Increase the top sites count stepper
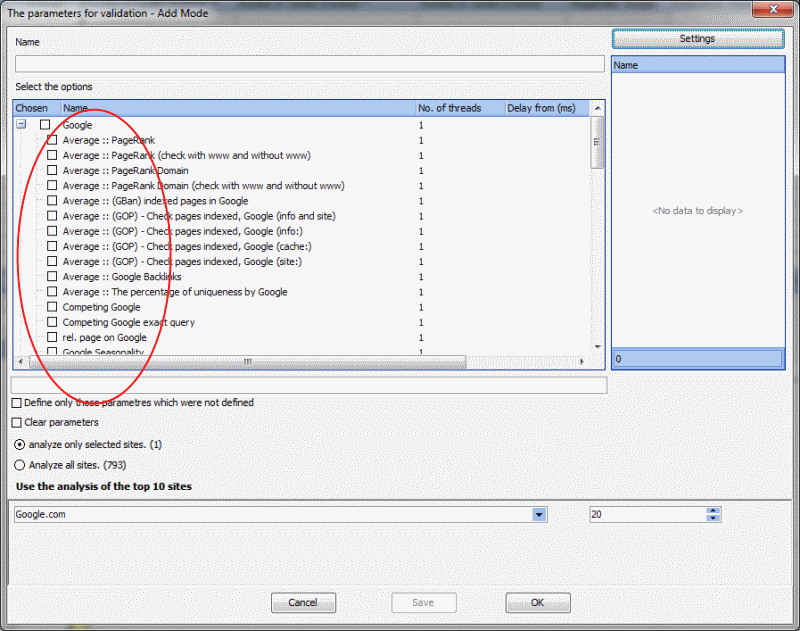The width and height of the screenshot is (800, 631). coord(713,510)
